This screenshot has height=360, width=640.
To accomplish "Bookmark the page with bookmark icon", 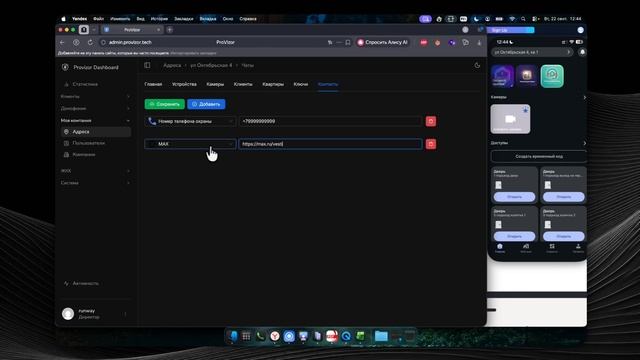I will coord(348,42).
